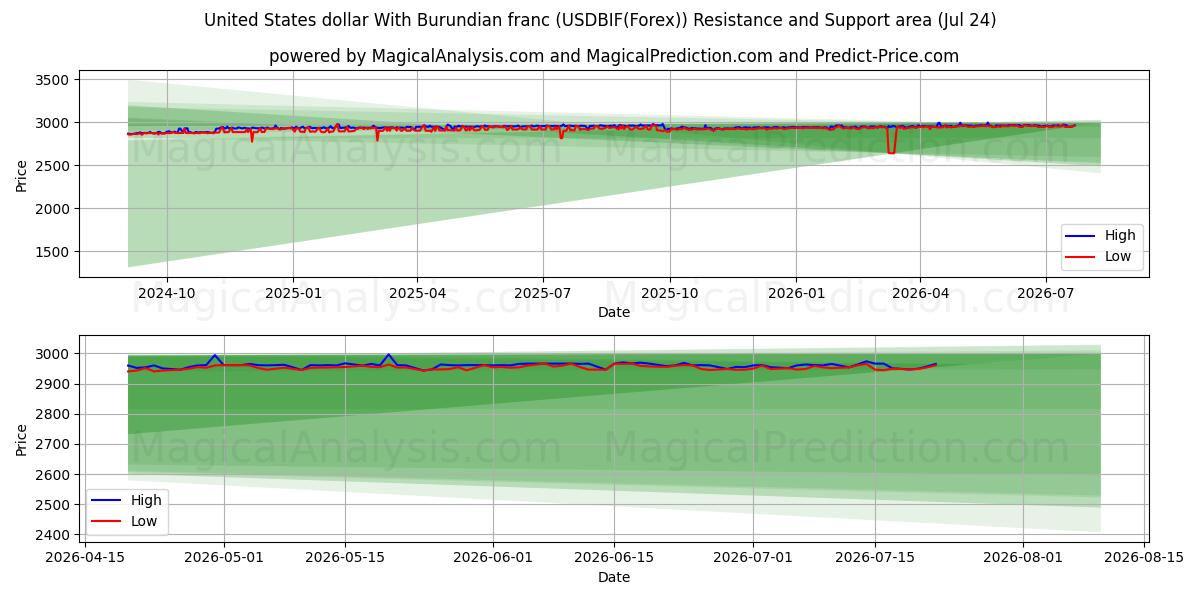Click 'High' in the upper chart legend

click(x=1120, y=236)
